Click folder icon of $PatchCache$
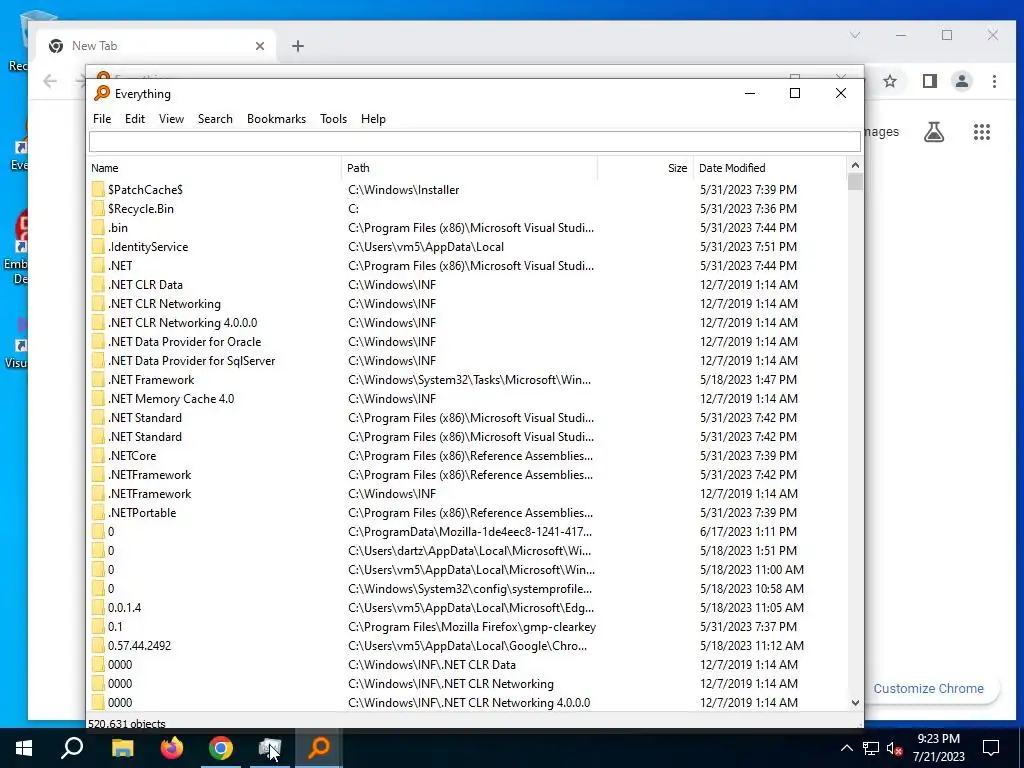This screenshot has height=768, width=1024. pos(98,189)
